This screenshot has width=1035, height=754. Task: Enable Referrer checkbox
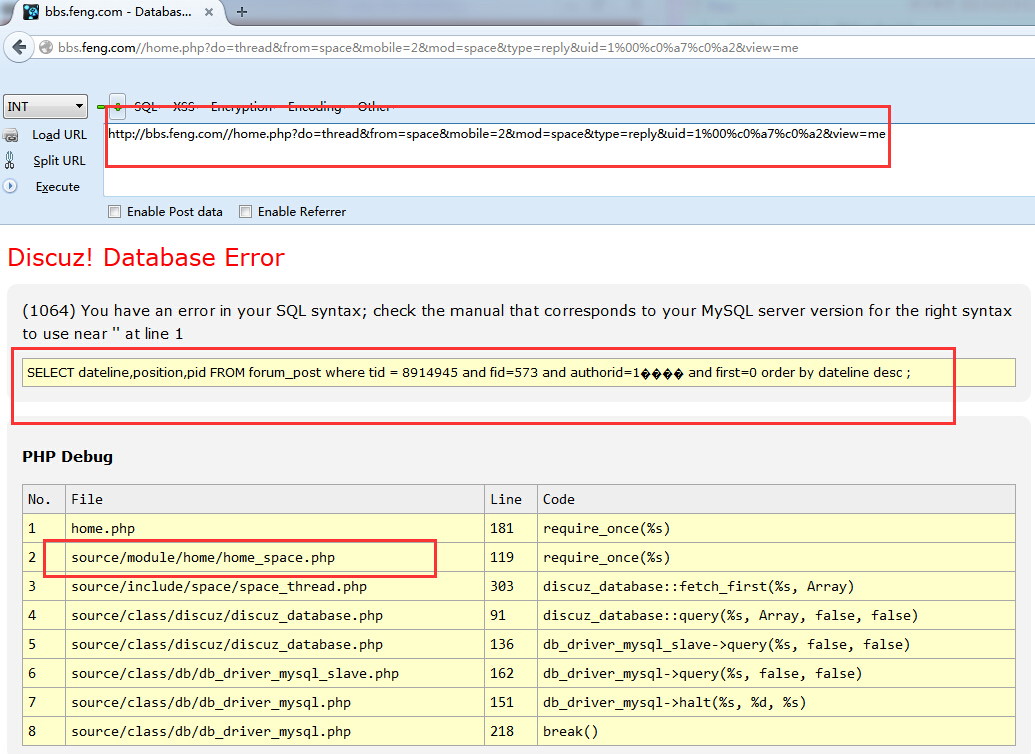coord(246,212)
